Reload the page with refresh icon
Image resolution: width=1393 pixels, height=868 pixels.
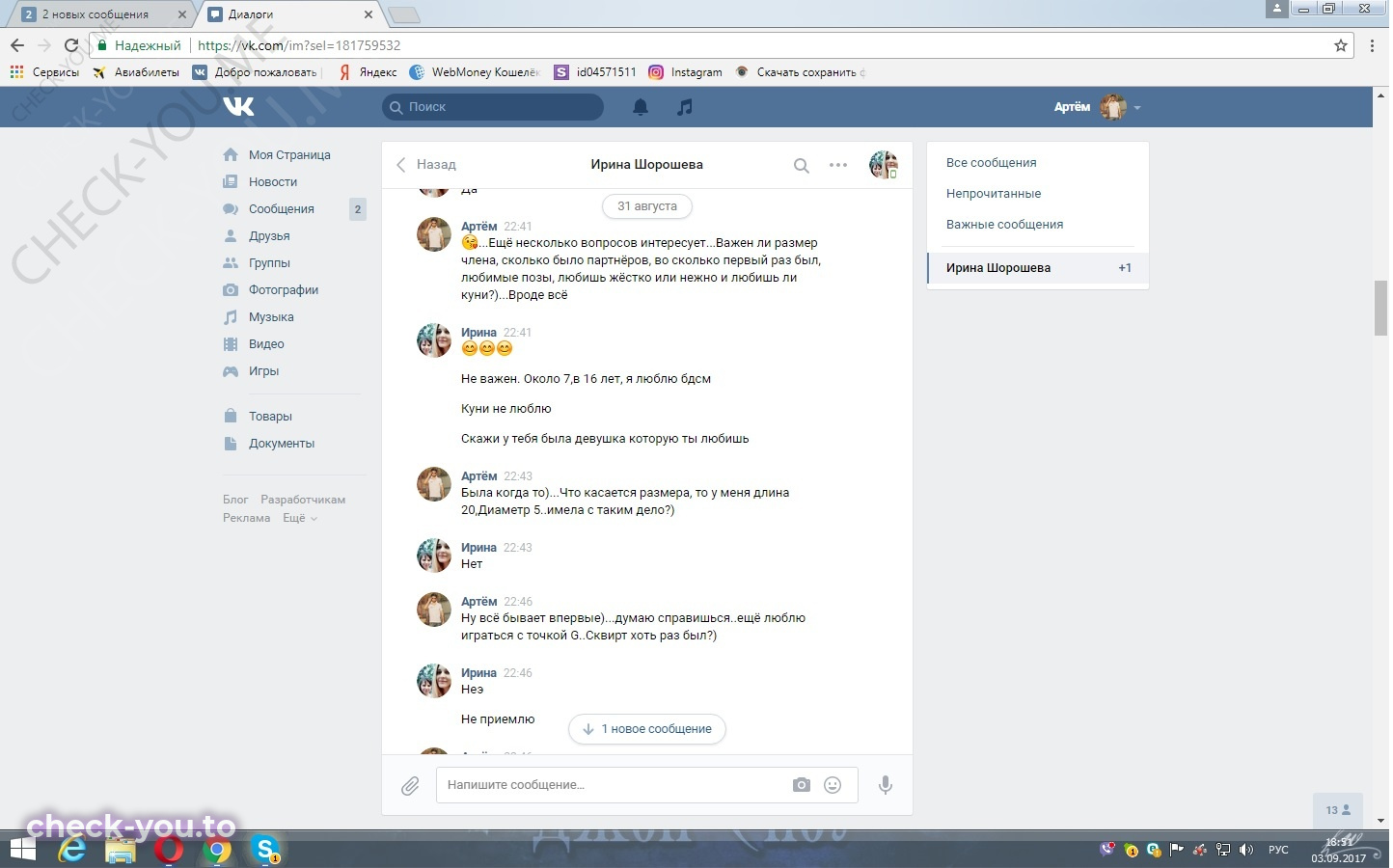(x=70, y=45)
